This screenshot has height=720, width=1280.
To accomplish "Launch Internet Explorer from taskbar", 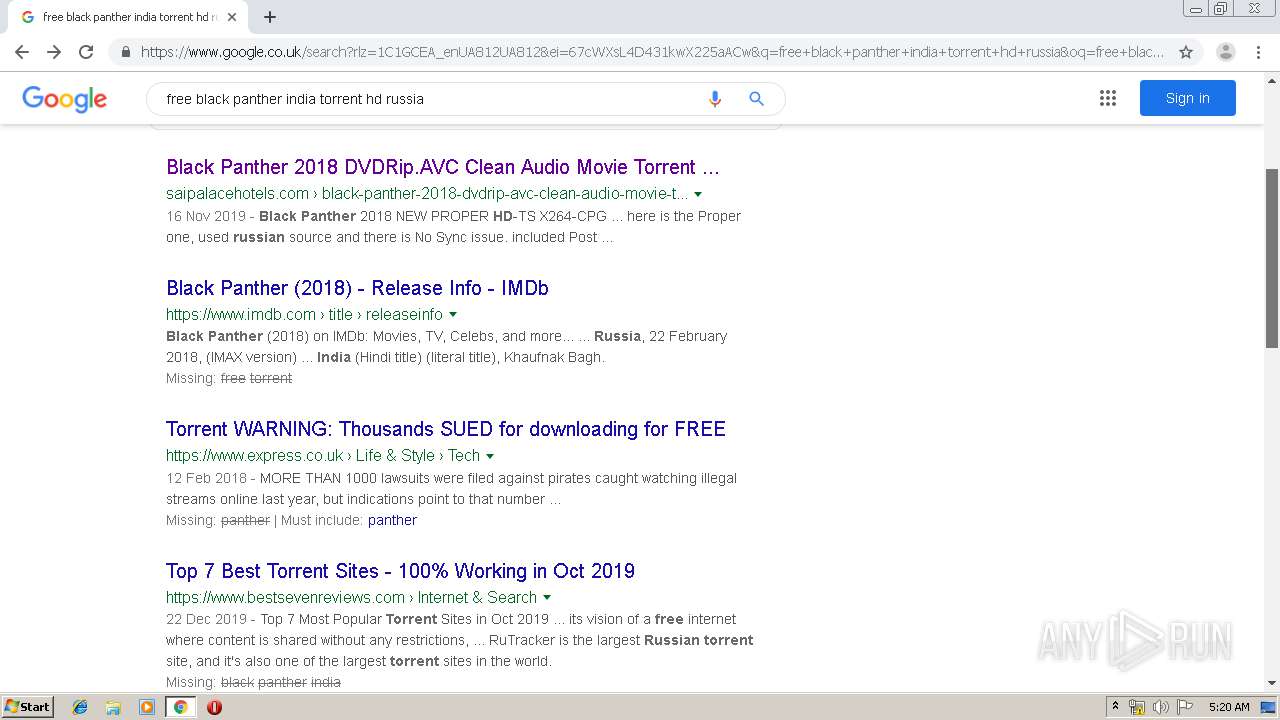I will [80, 707].
